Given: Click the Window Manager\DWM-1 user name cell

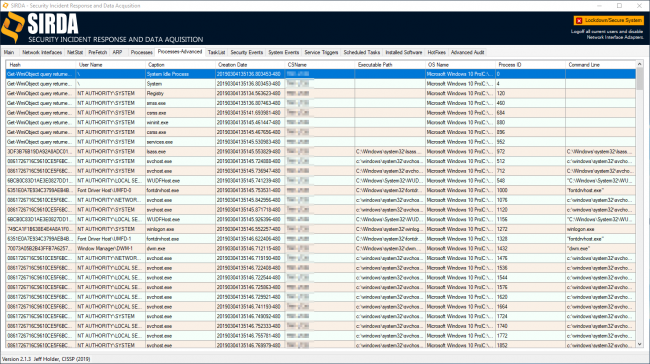Looking at the screenshot, I should [x=110, y=248].
